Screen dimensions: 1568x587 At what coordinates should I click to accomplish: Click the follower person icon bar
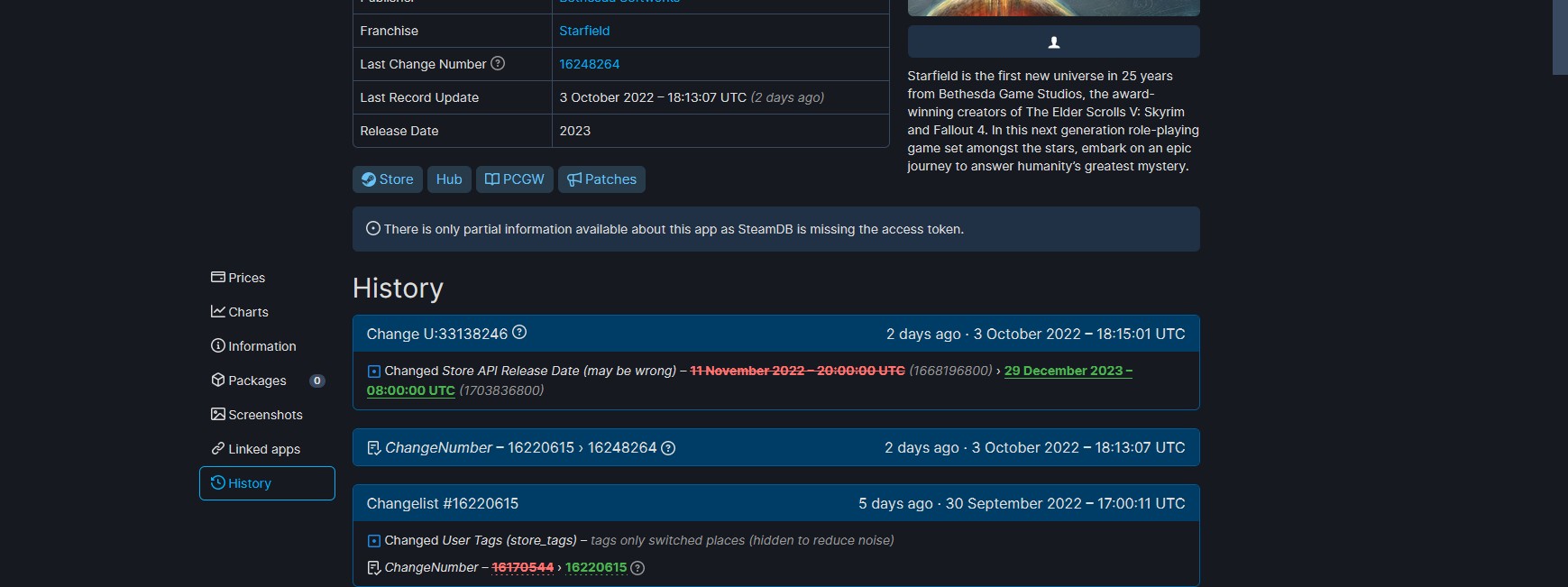click(1053, 42)
